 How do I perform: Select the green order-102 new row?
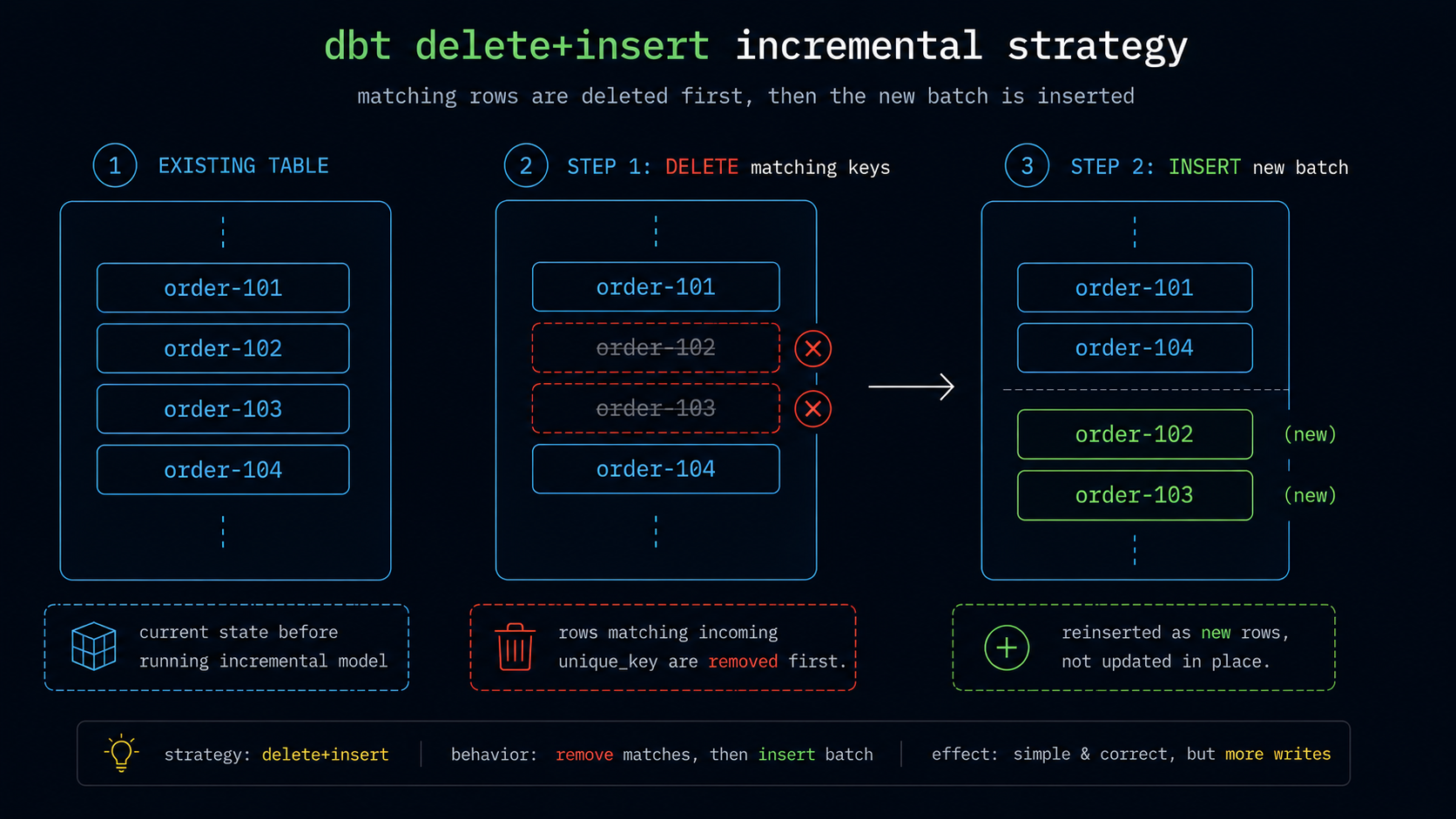coord(1135,434)
